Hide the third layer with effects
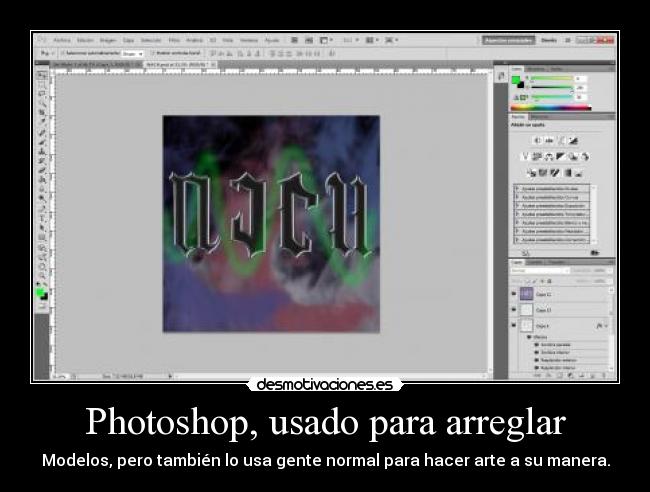 coord(514,325)
